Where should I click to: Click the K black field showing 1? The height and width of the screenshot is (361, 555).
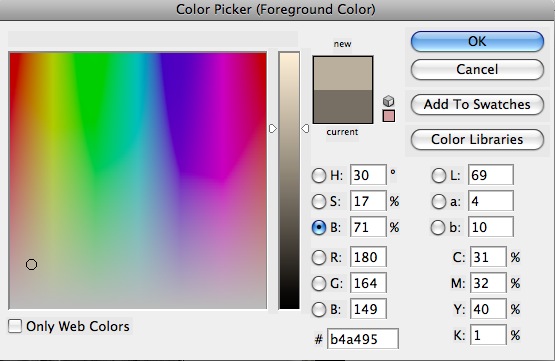pos(488,335)
